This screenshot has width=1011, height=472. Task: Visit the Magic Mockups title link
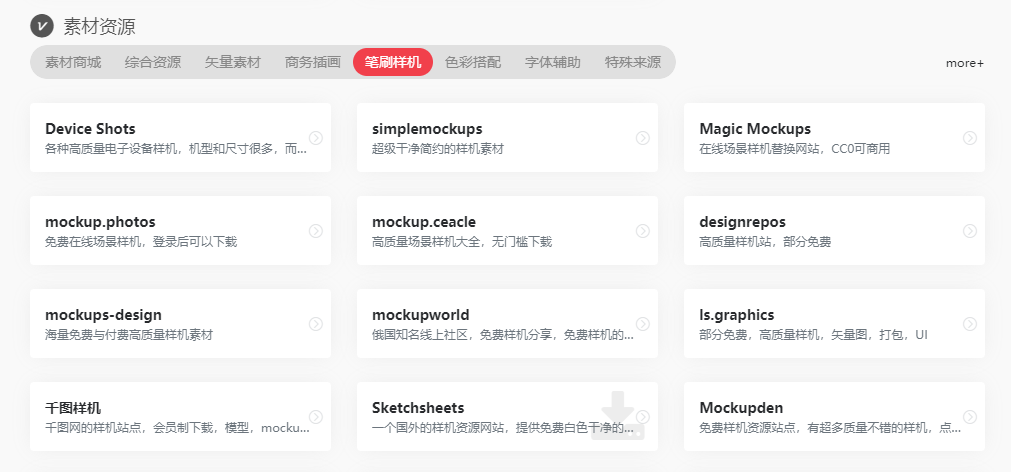(755, 129)
